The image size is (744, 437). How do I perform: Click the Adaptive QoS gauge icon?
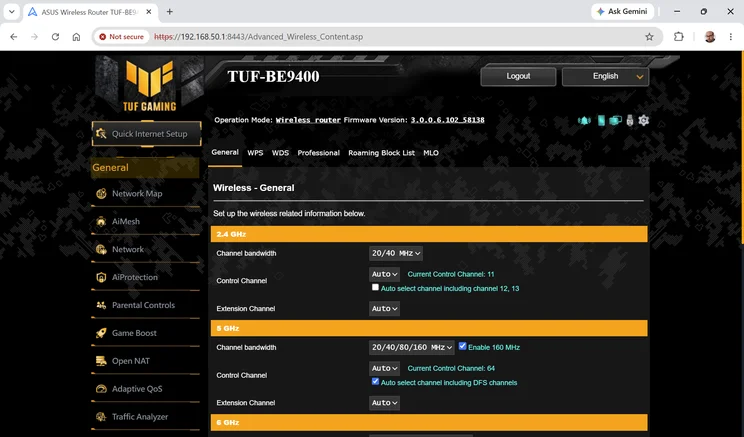tap(101, 389)
